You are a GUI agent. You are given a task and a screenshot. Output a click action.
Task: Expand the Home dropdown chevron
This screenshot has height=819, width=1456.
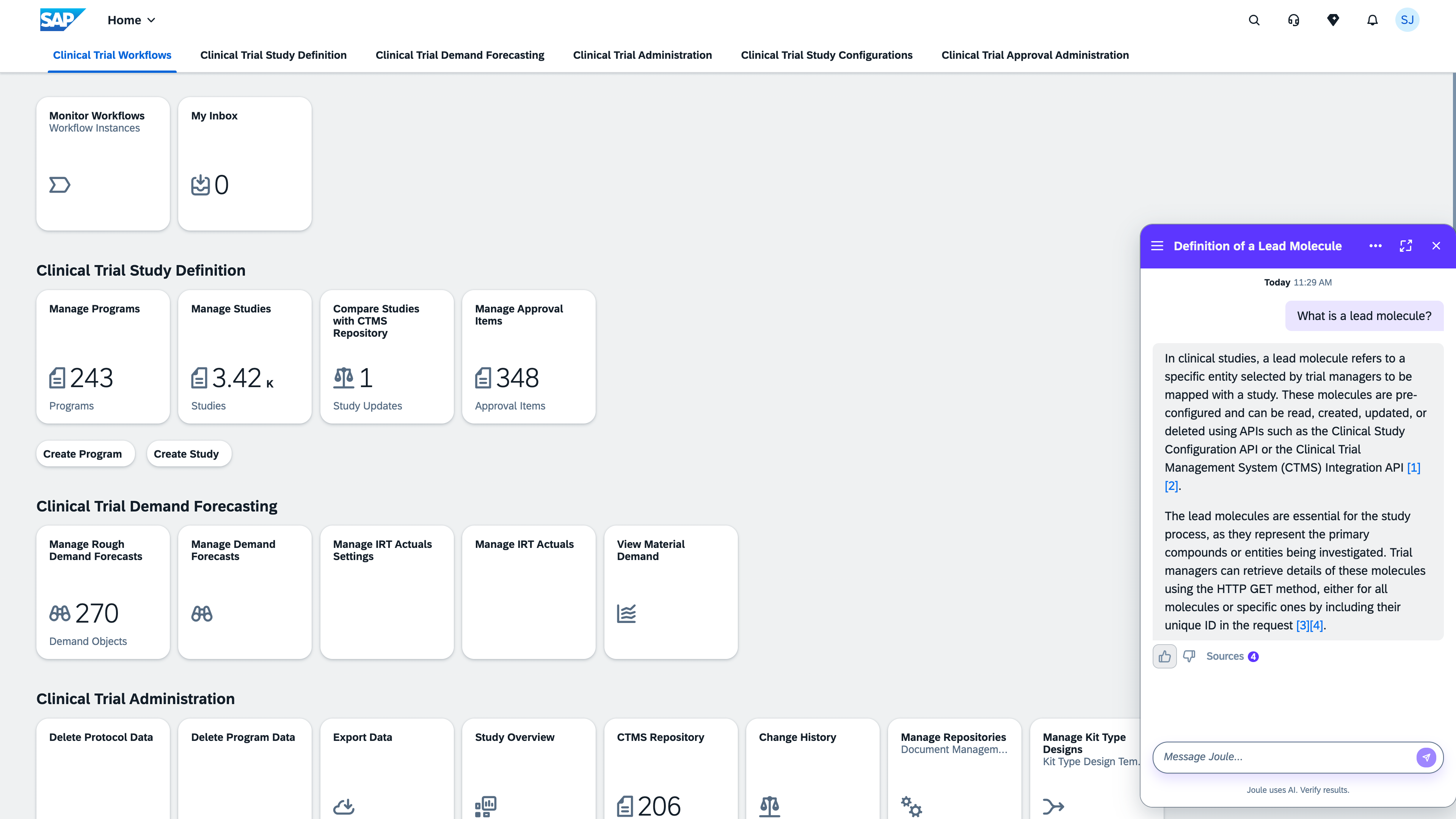coord(151,20)
